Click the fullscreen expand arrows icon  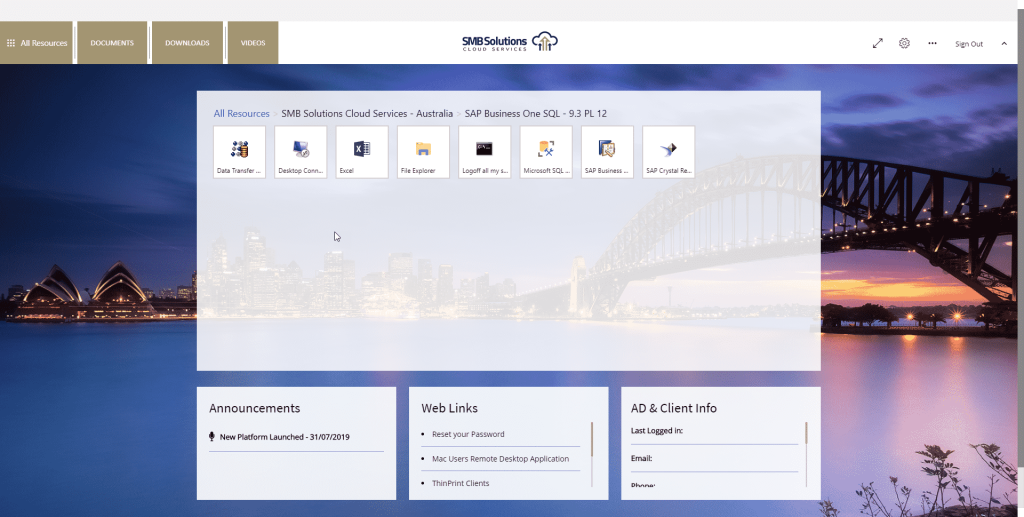(878, 43)
